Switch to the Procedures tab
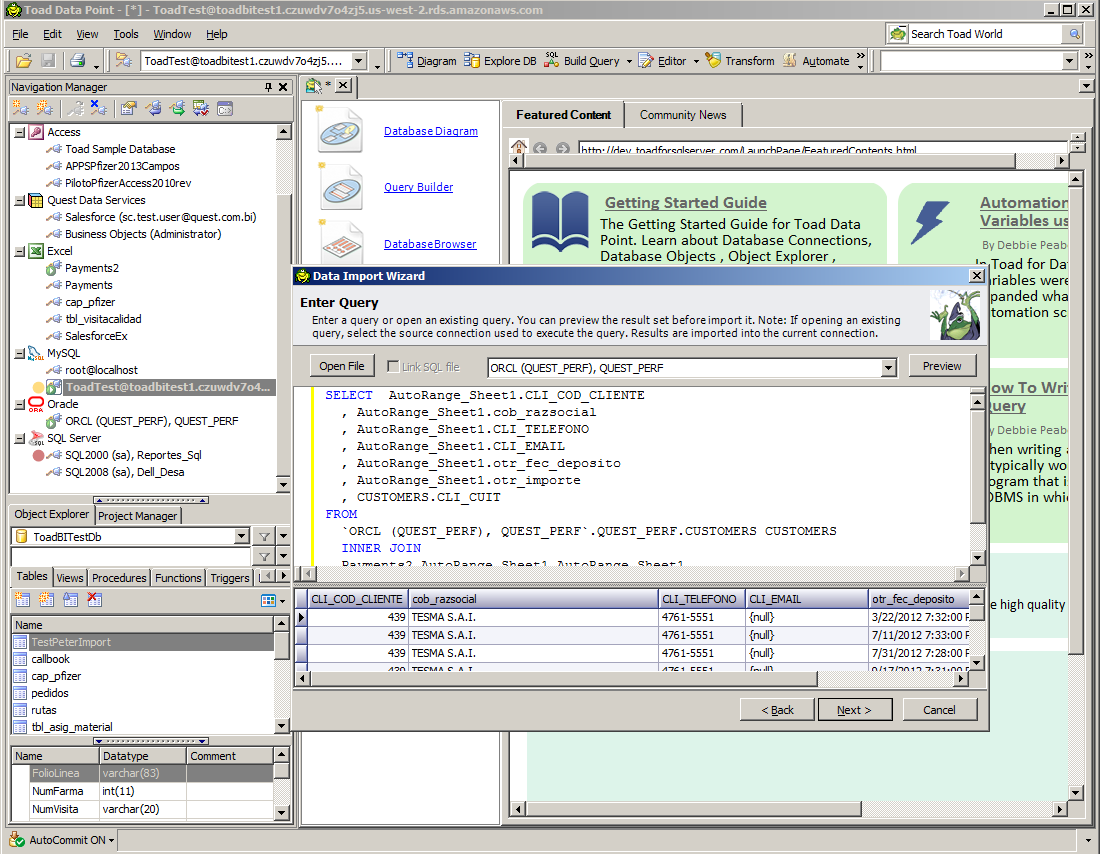The image size is (1100, 854). 119,578
